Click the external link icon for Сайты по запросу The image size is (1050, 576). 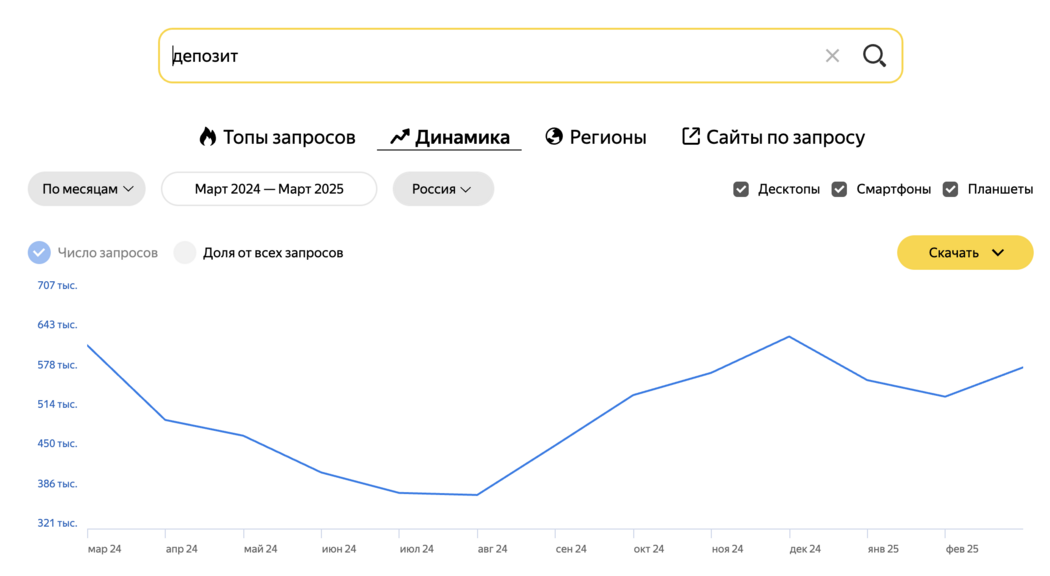pyautogui.click(x=690, y=136)
